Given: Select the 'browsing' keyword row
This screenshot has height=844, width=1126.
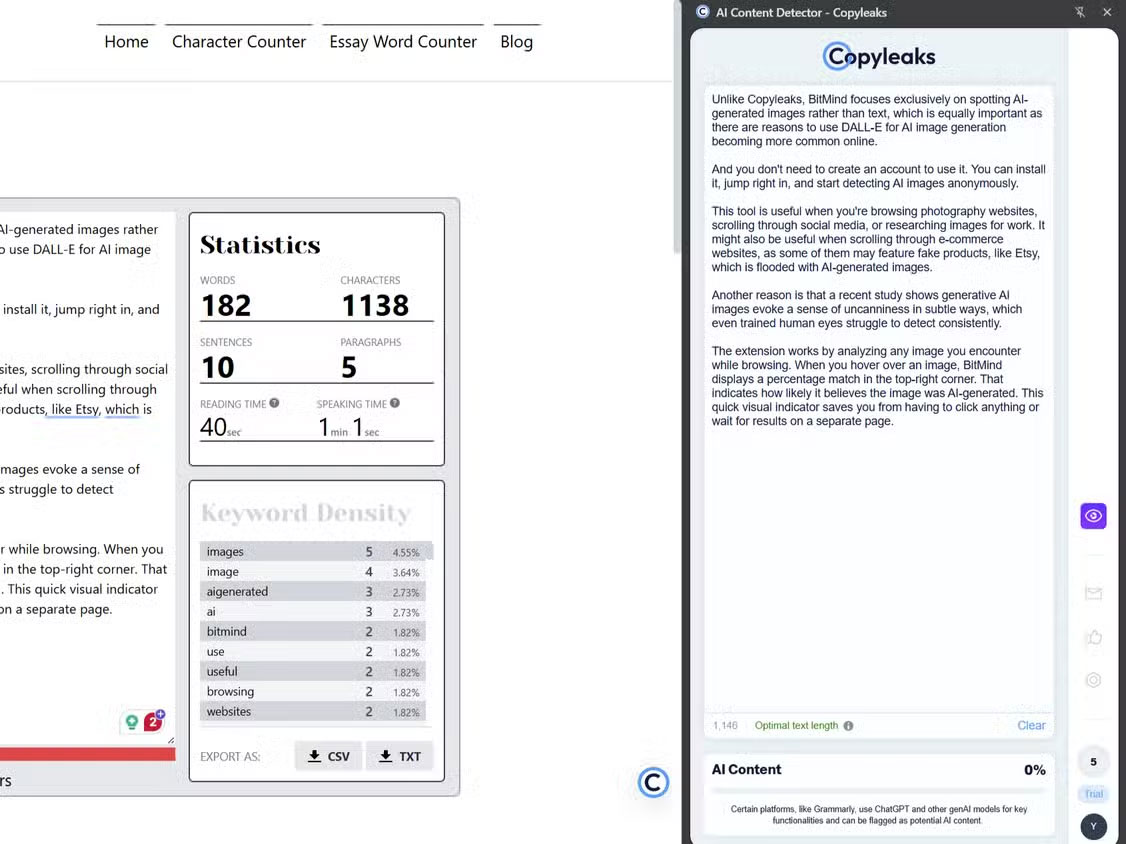Looking at the screenshot, I should (313, 692).
